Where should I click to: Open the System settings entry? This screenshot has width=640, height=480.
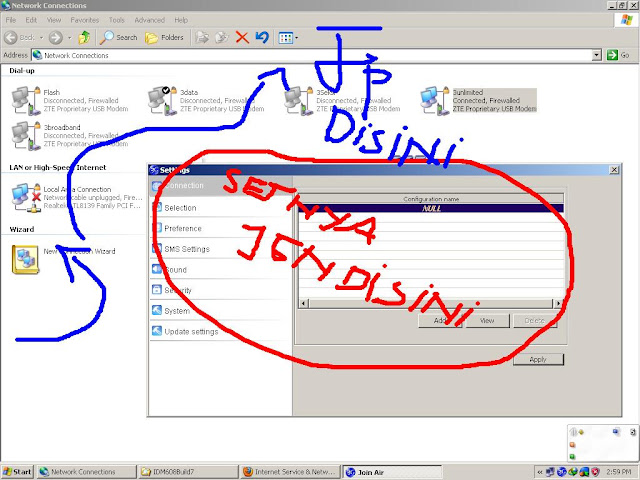tap(177, 311)
